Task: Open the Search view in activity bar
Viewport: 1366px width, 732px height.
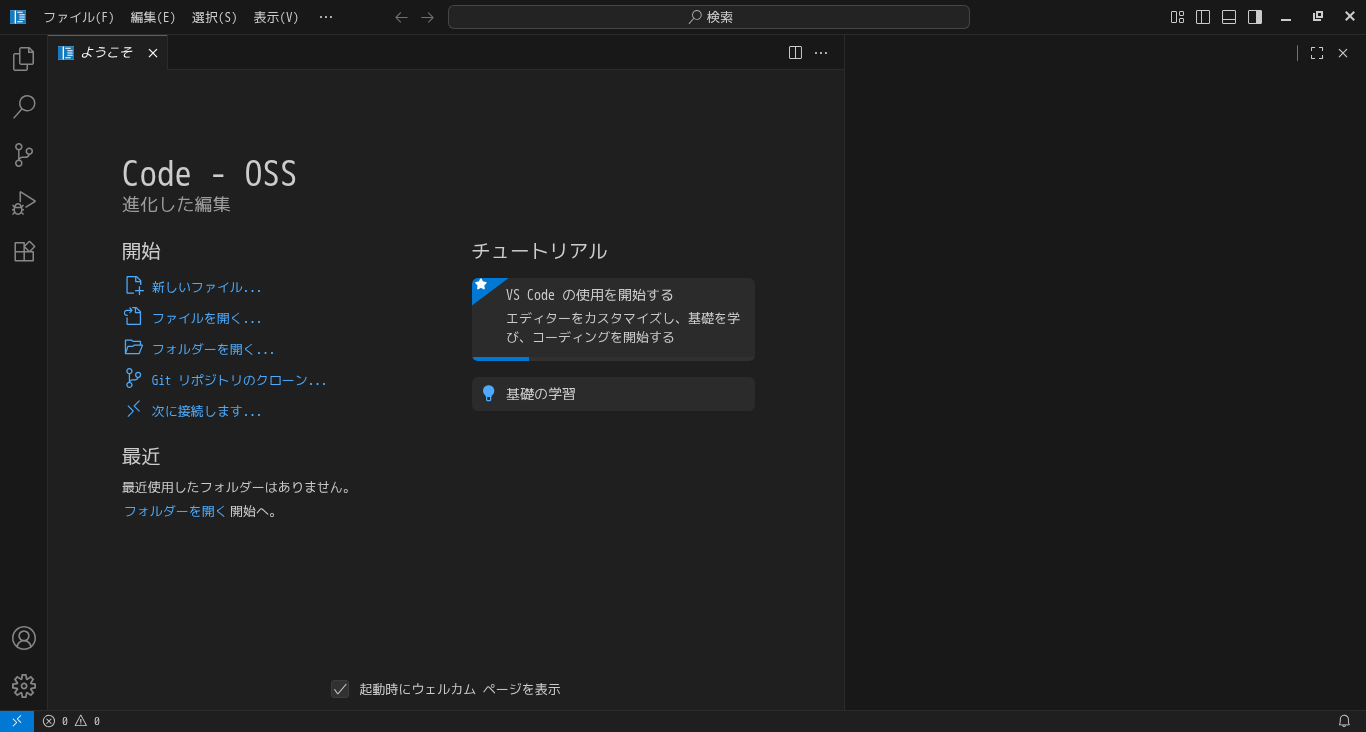Action: pos(24,107)
